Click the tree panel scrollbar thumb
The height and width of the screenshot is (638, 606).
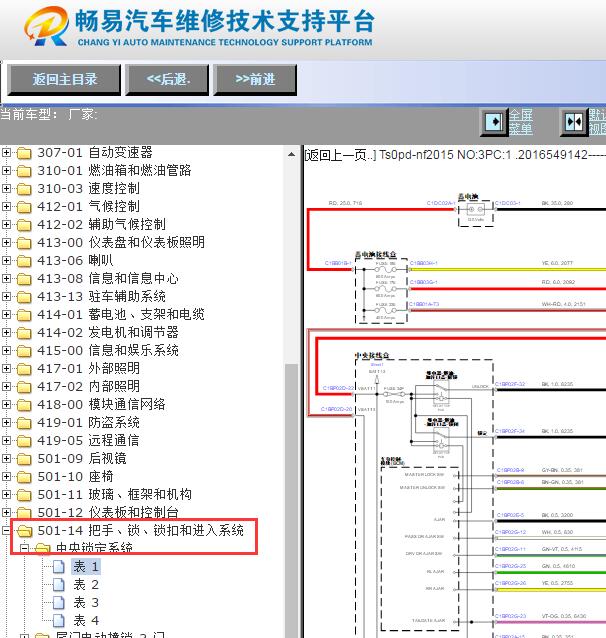291,500
